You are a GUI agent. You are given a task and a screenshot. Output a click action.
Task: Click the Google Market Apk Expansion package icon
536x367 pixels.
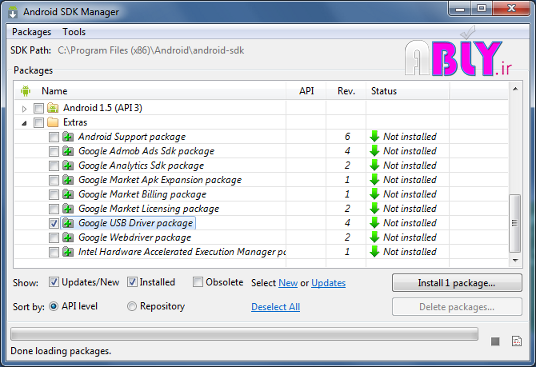click(x=68, y=180)
